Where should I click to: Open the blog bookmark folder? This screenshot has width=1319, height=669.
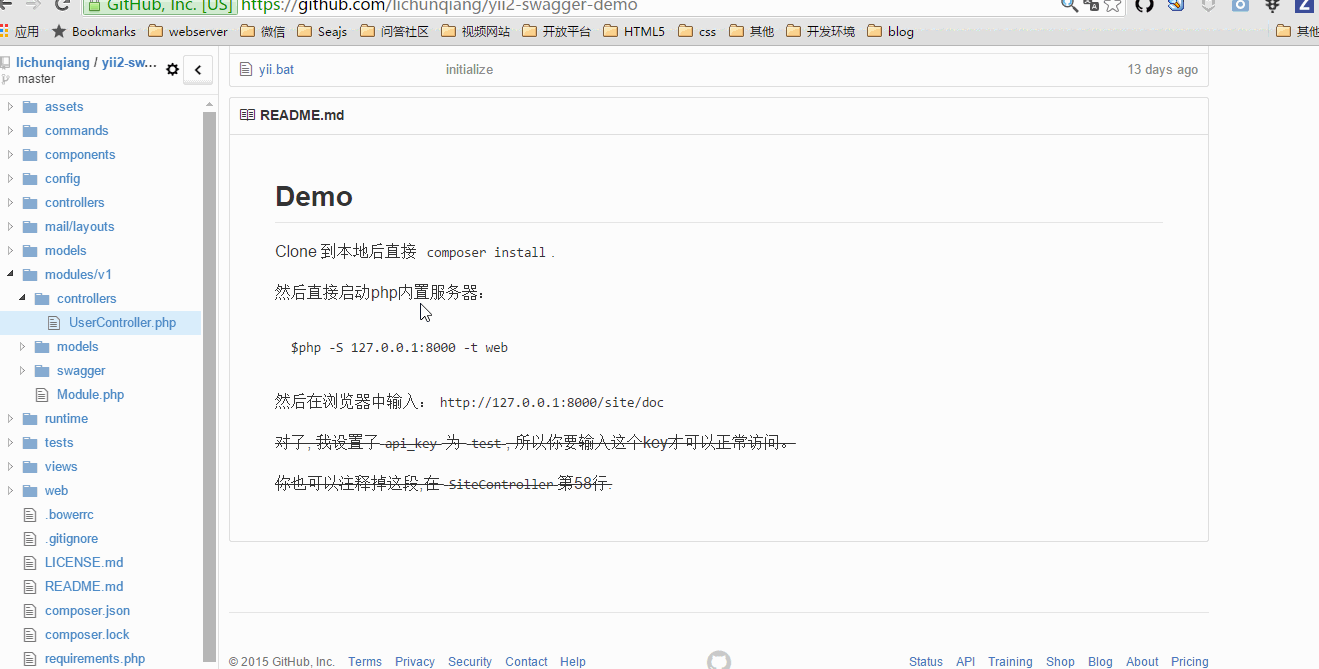pos(890,31)
